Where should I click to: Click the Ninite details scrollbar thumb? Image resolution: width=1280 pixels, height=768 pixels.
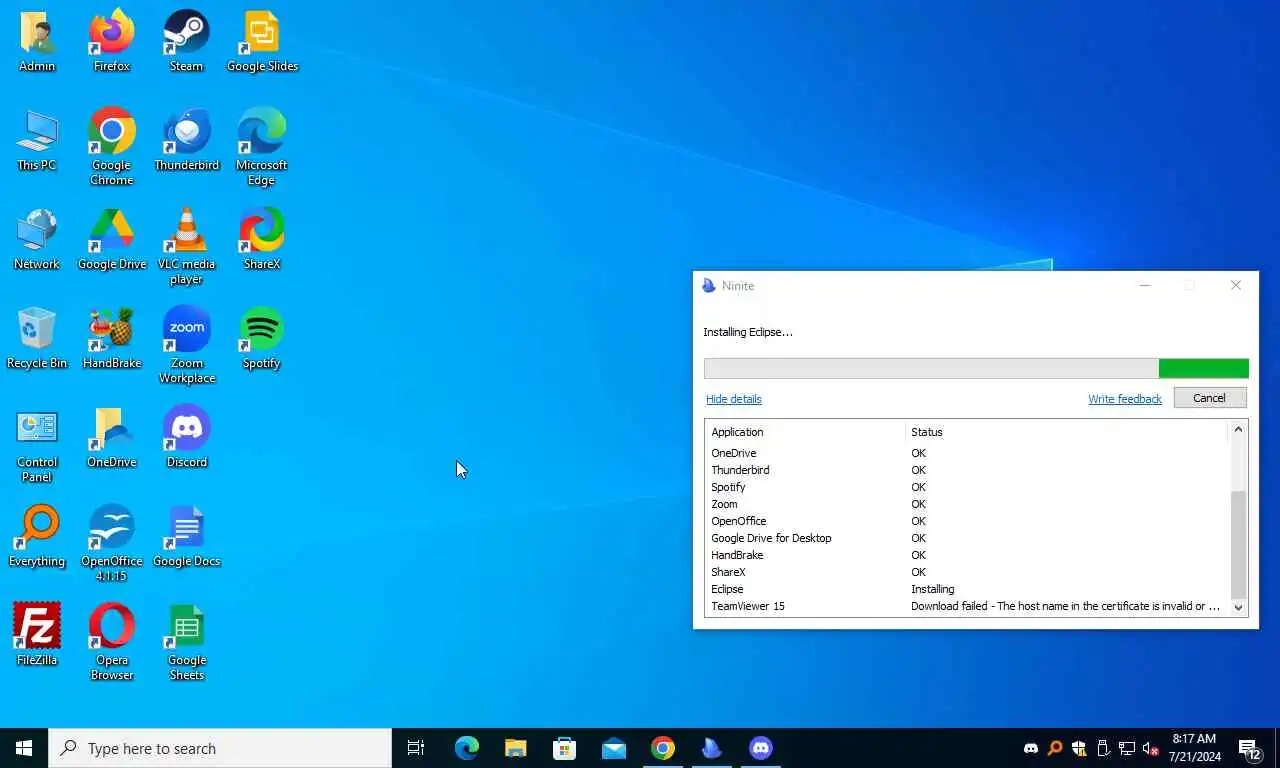(x=1238, y=544)
